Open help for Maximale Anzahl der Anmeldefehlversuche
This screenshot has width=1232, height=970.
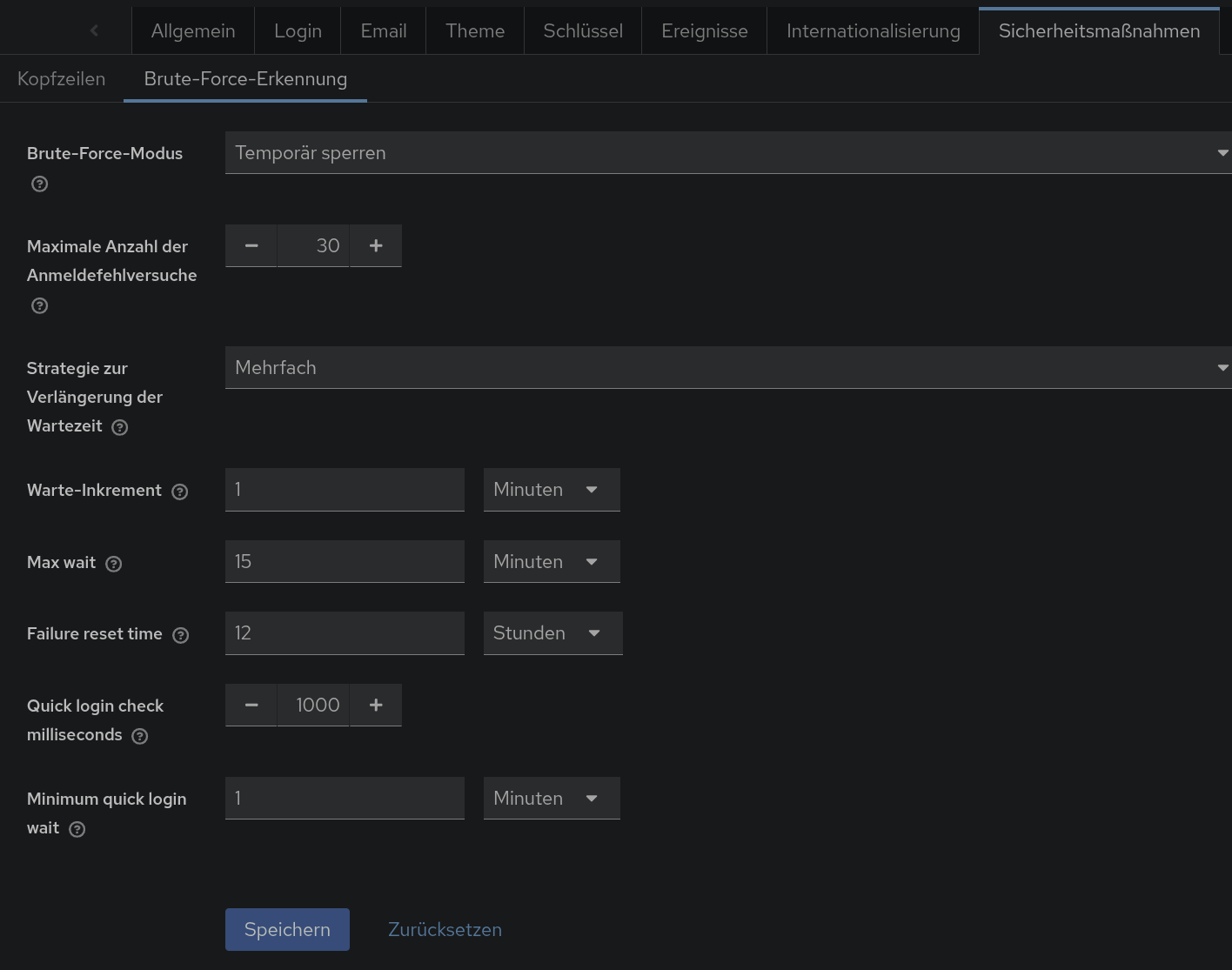[x=39, y=305]
